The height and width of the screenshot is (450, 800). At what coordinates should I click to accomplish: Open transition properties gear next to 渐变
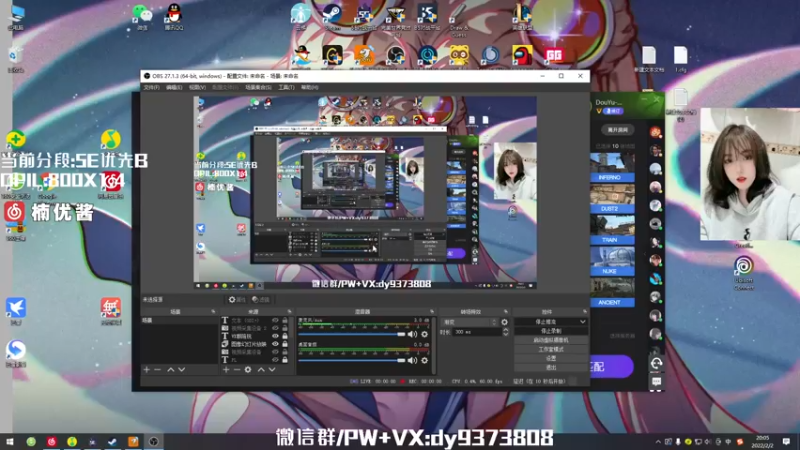pyautogui.click(x=505, y=322)
